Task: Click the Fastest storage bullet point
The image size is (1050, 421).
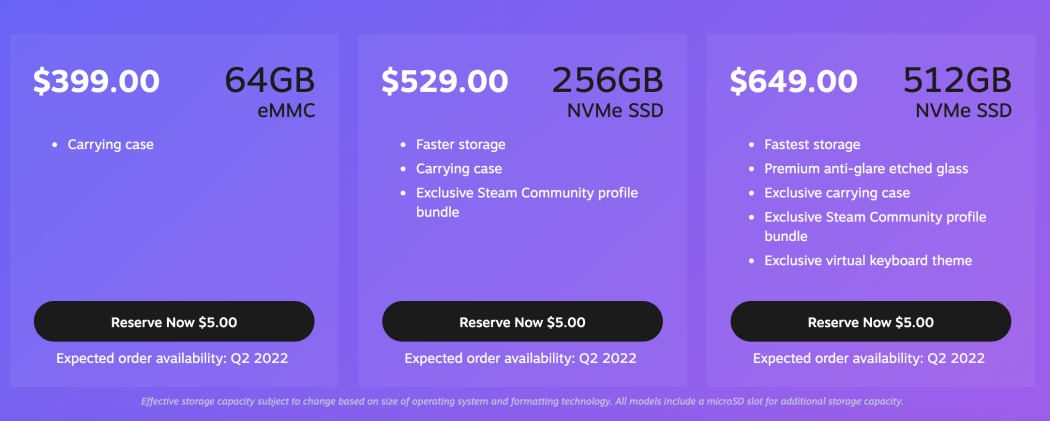Action: [x=812, y=145]
